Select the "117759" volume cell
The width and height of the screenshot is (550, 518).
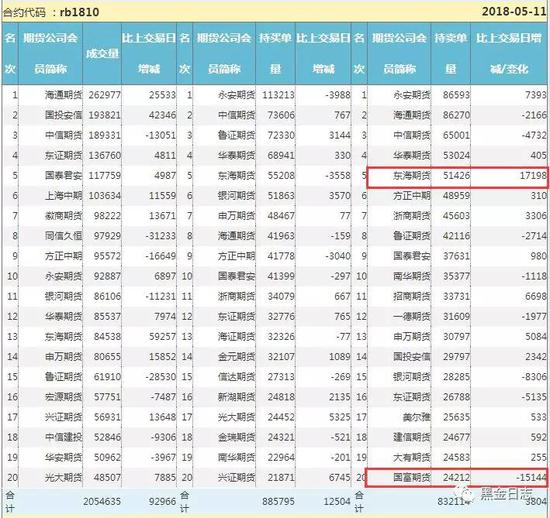[105, 175]
